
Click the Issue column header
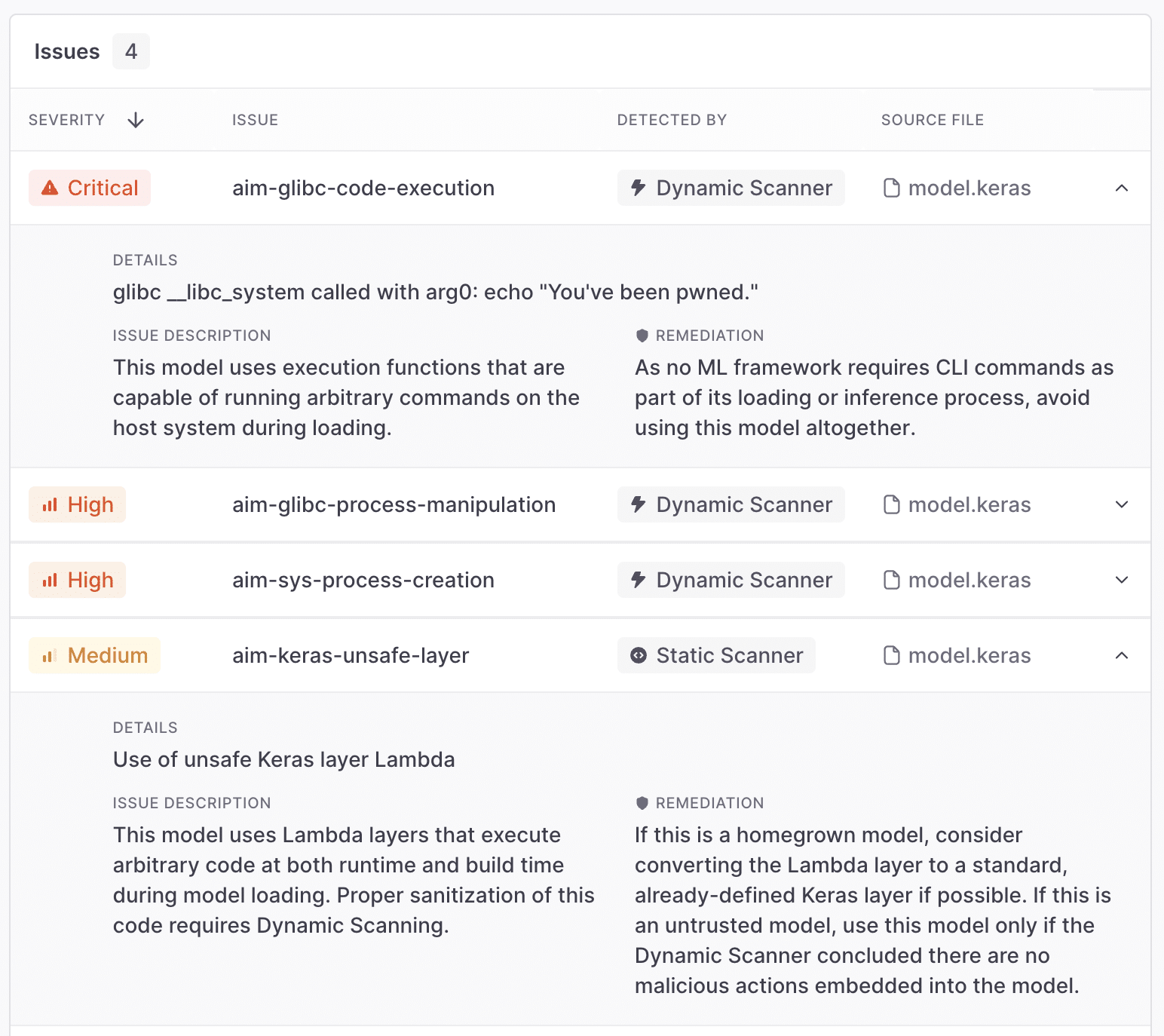[255, 121]
